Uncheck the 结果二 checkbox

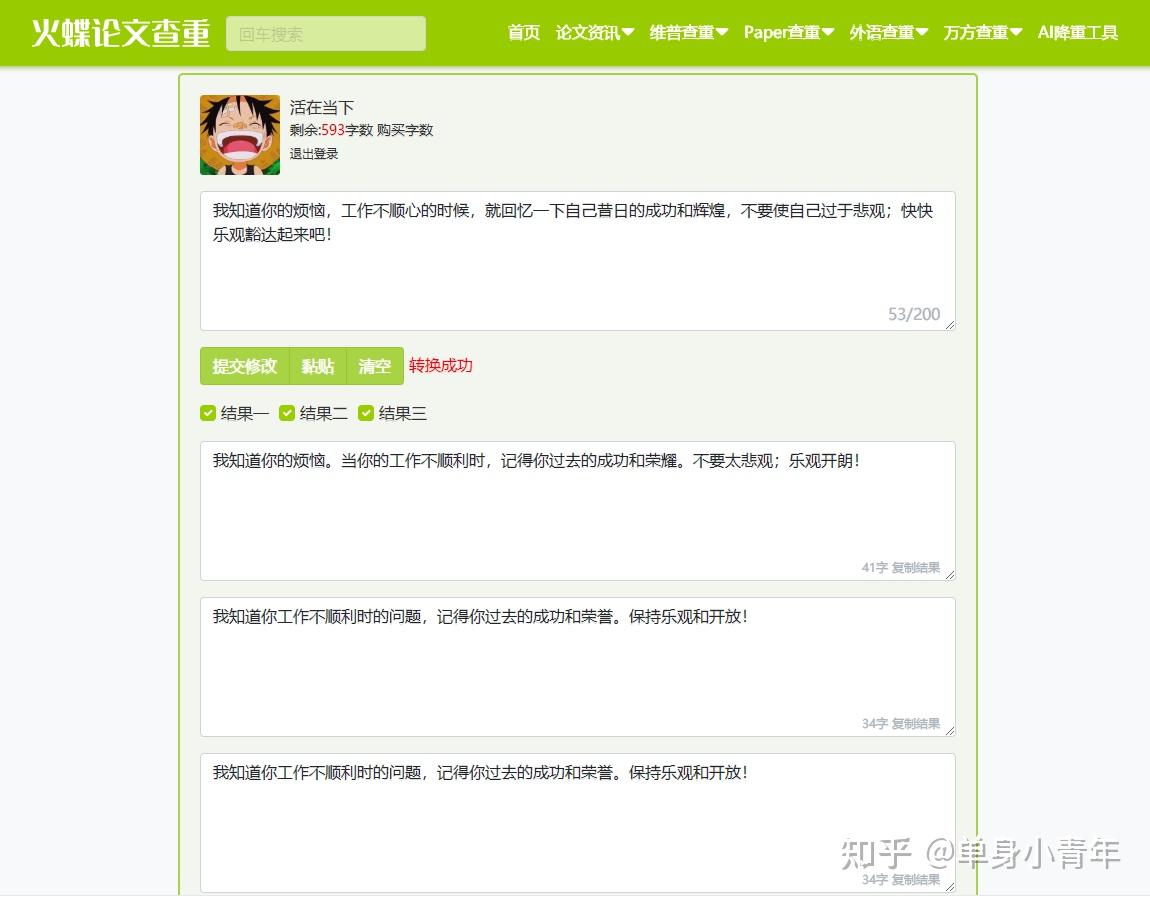pyautogui.click(x=287, y=412)
